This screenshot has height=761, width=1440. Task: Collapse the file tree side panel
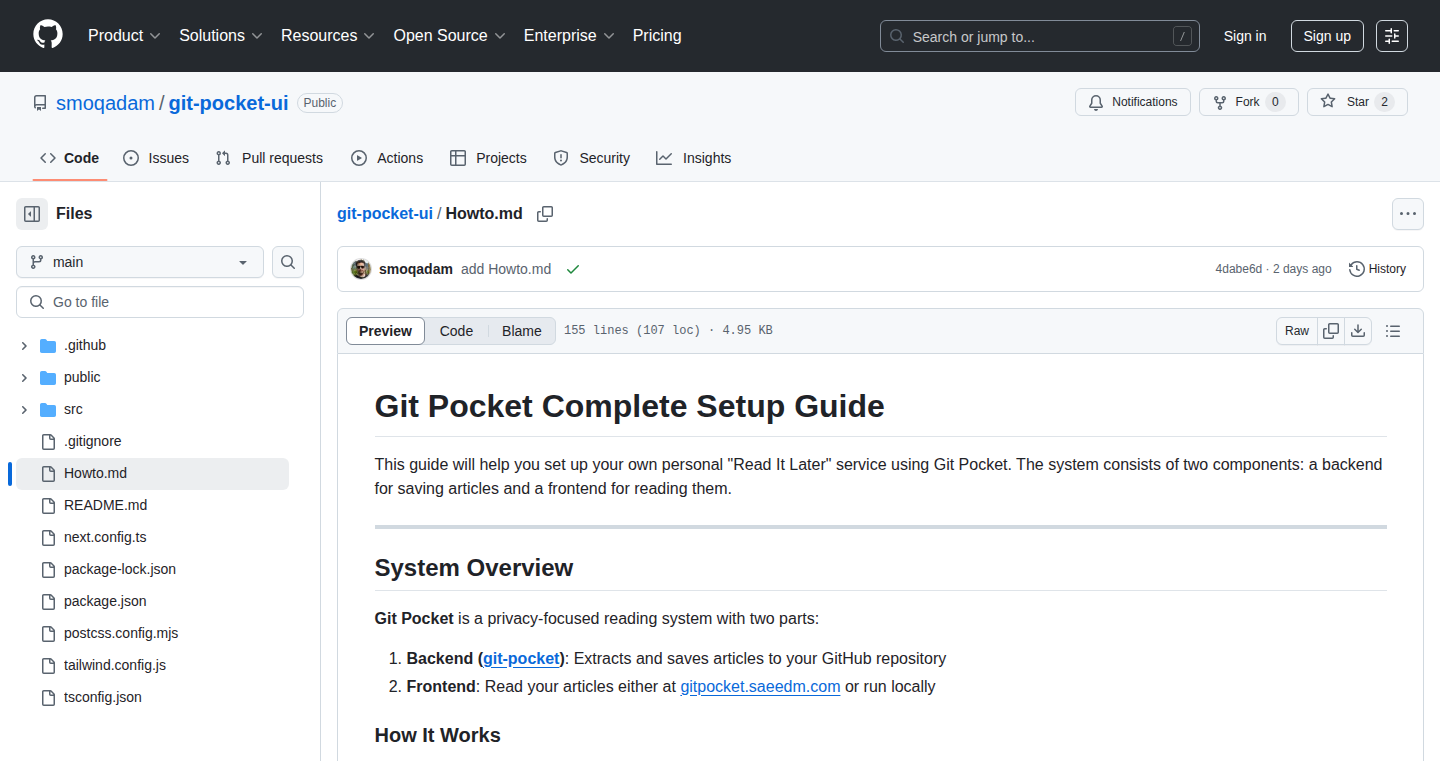(32, 214)
